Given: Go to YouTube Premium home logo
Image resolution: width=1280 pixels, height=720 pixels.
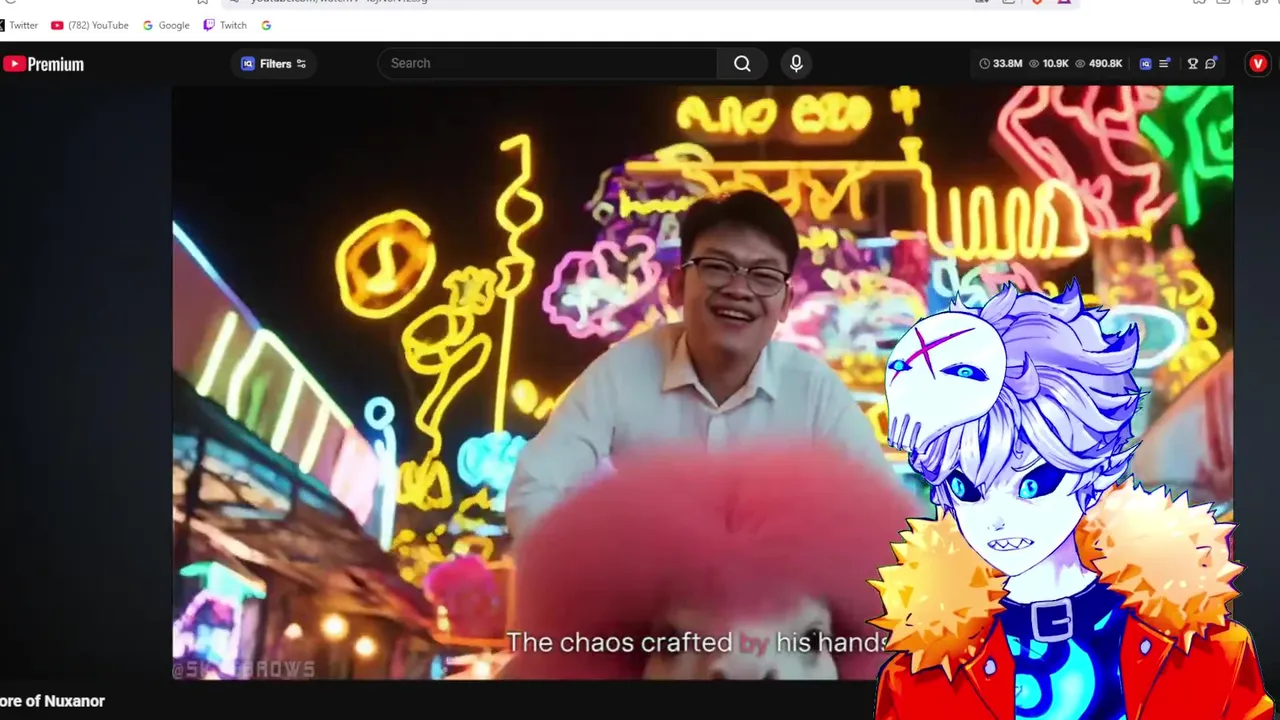Looking at the screenshot, I should (43, 64).
